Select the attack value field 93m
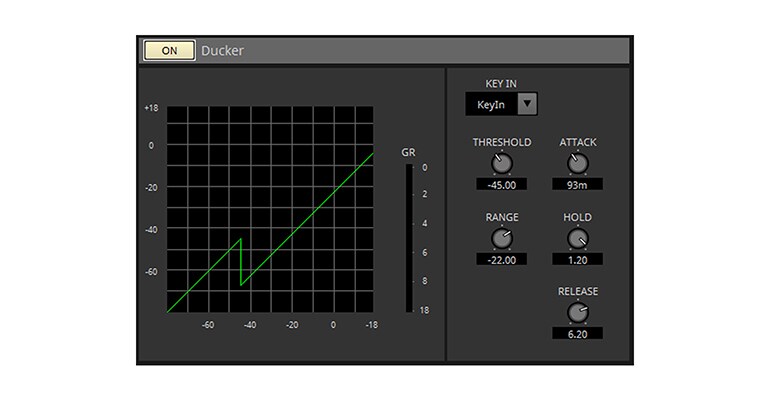This screenshot has width=770, height=400. coord(577,185)
